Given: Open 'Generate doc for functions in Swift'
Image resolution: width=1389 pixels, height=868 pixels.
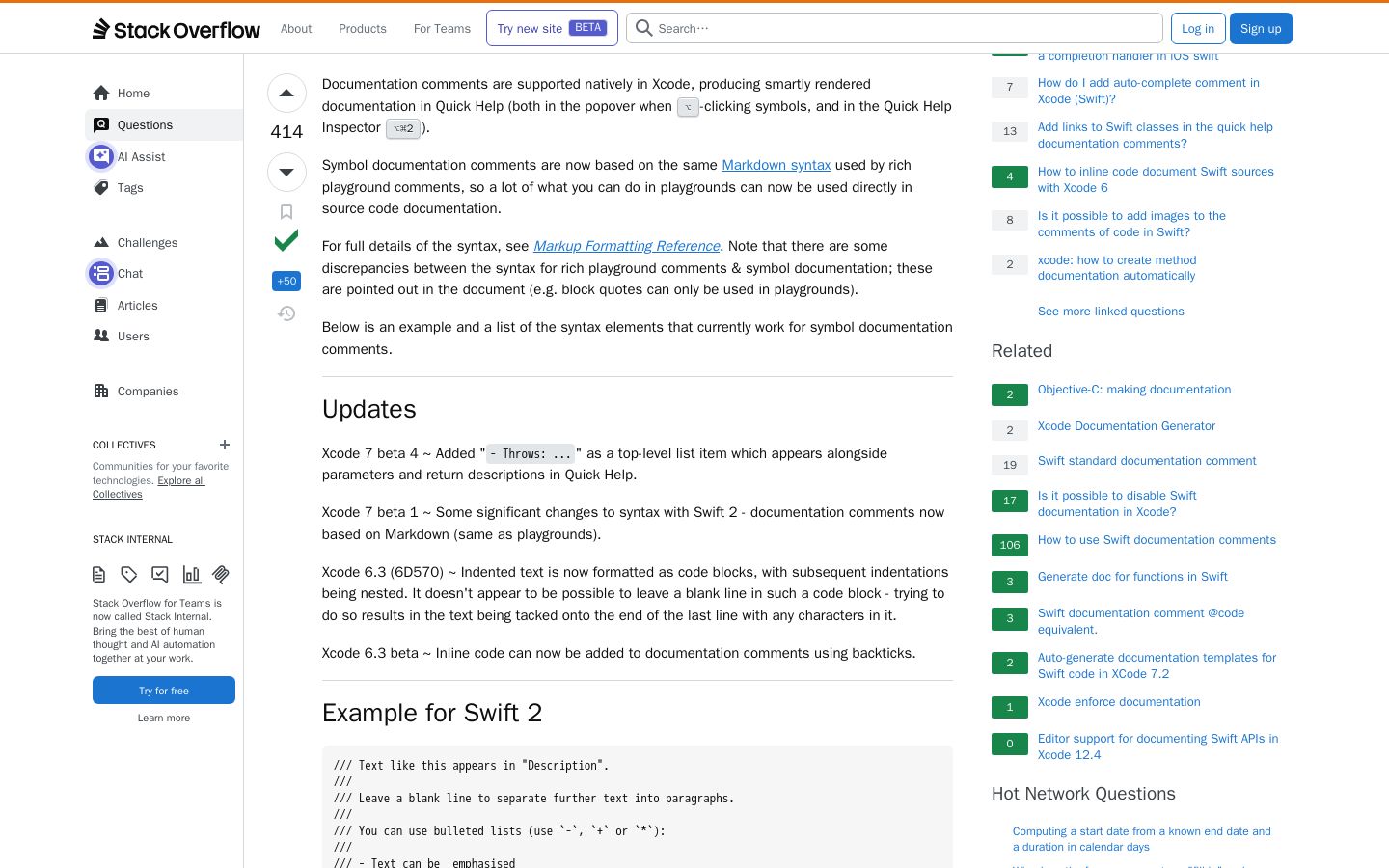Looking at the screenshot, I should (1132, 577).
